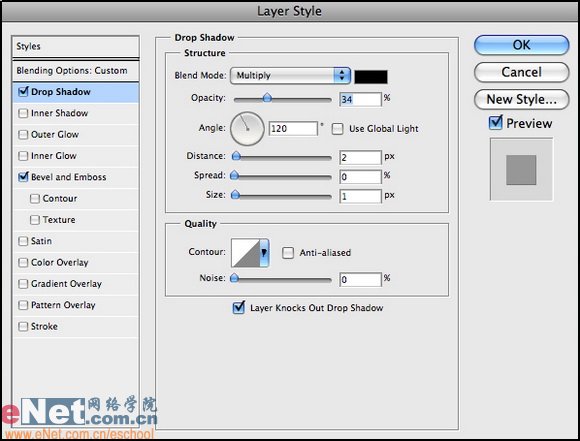Click the Distance value field
Image resolution: width=580 pixels, height=441 pixels.
coord(360,157)
